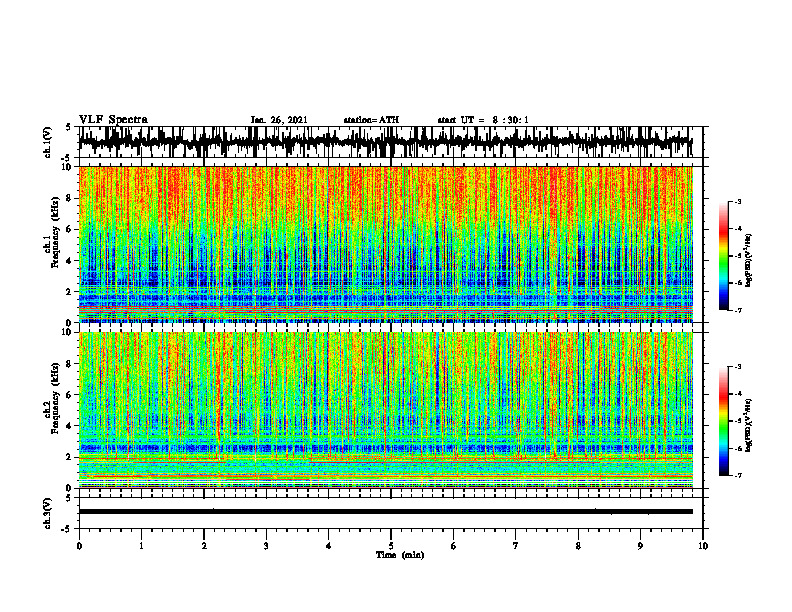792x612 pixels.
Task: Click the 'station=ATH' header label
Action: point(371,120)
